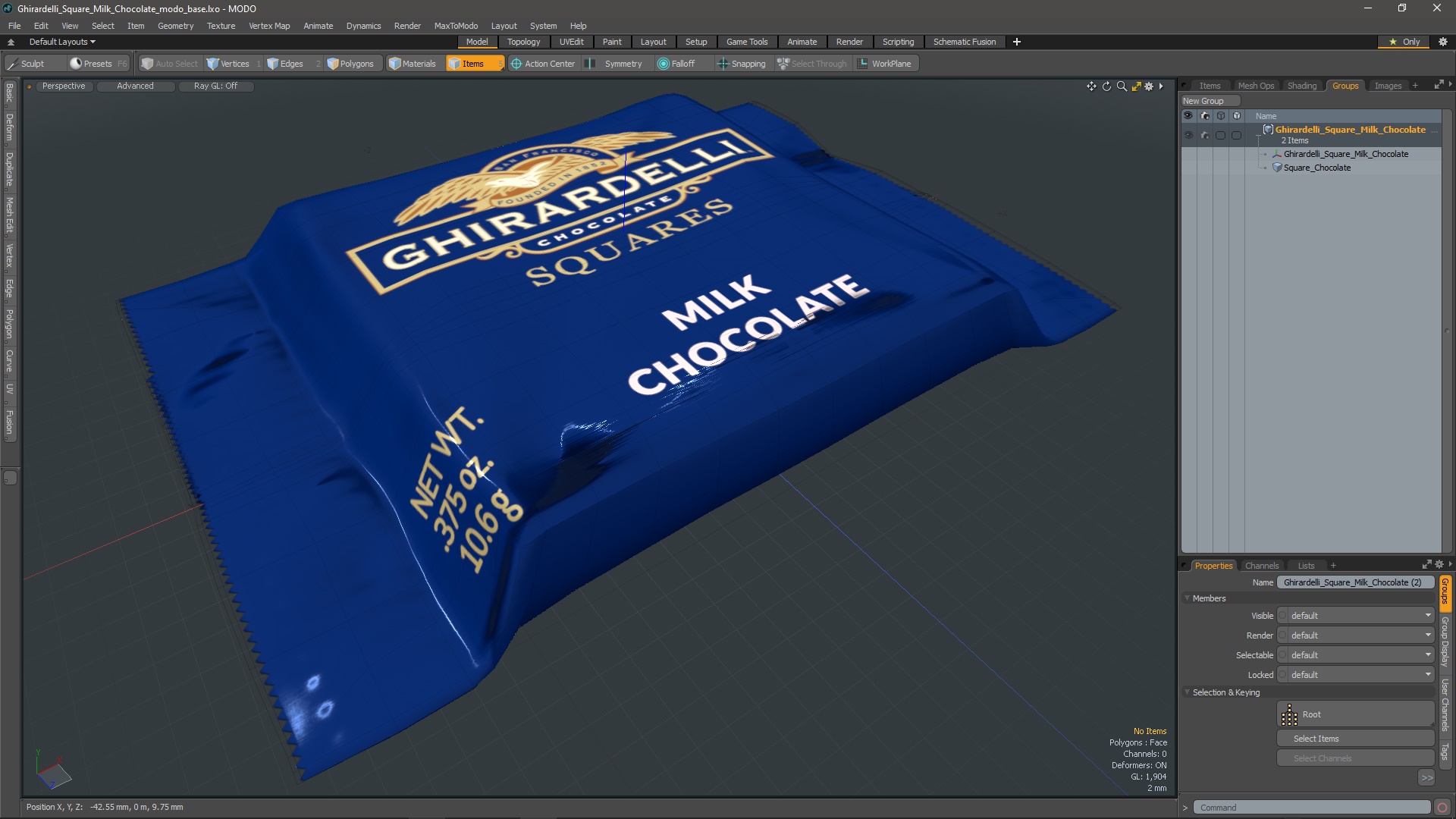Open layout settings gear in top bar
This screenshot has width=1456, height=819.
tap(1443, 42)
